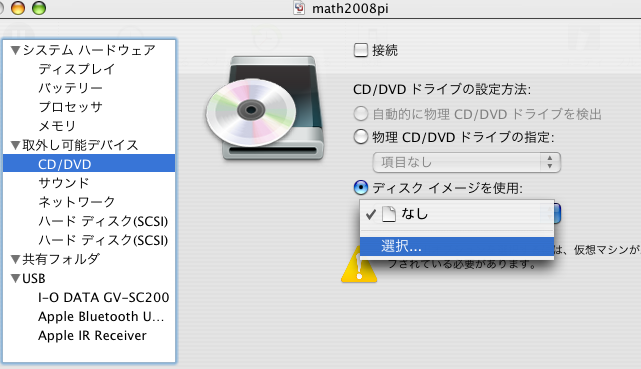Click the CD/DVD drive illustration
Viewport: 641px width, 369px height.
pos(265,108)
